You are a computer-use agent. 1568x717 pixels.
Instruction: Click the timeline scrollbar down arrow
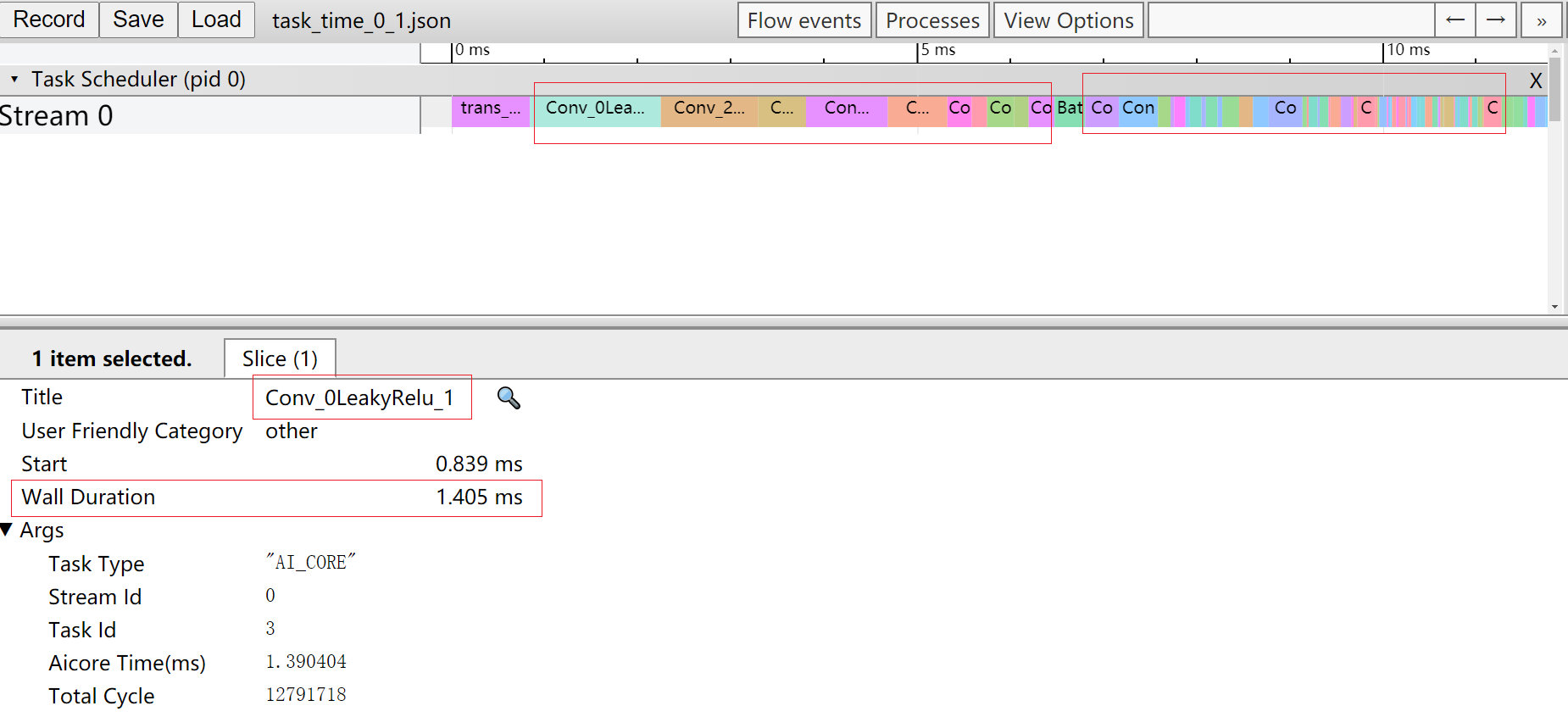[x=1554, y=307]
